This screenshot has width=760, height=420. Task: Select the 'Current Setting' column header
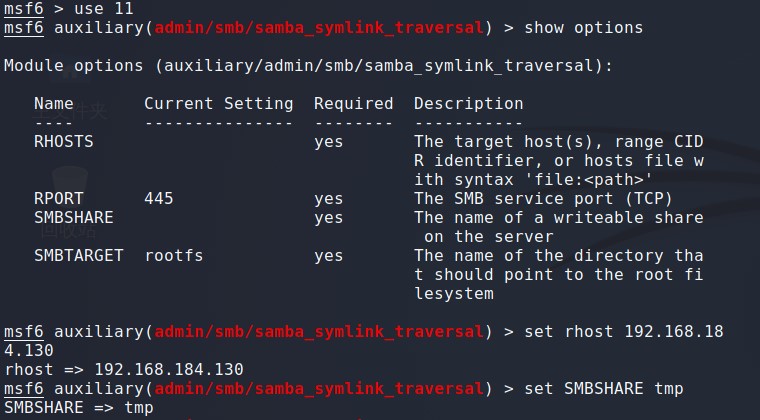pos(218,104)
